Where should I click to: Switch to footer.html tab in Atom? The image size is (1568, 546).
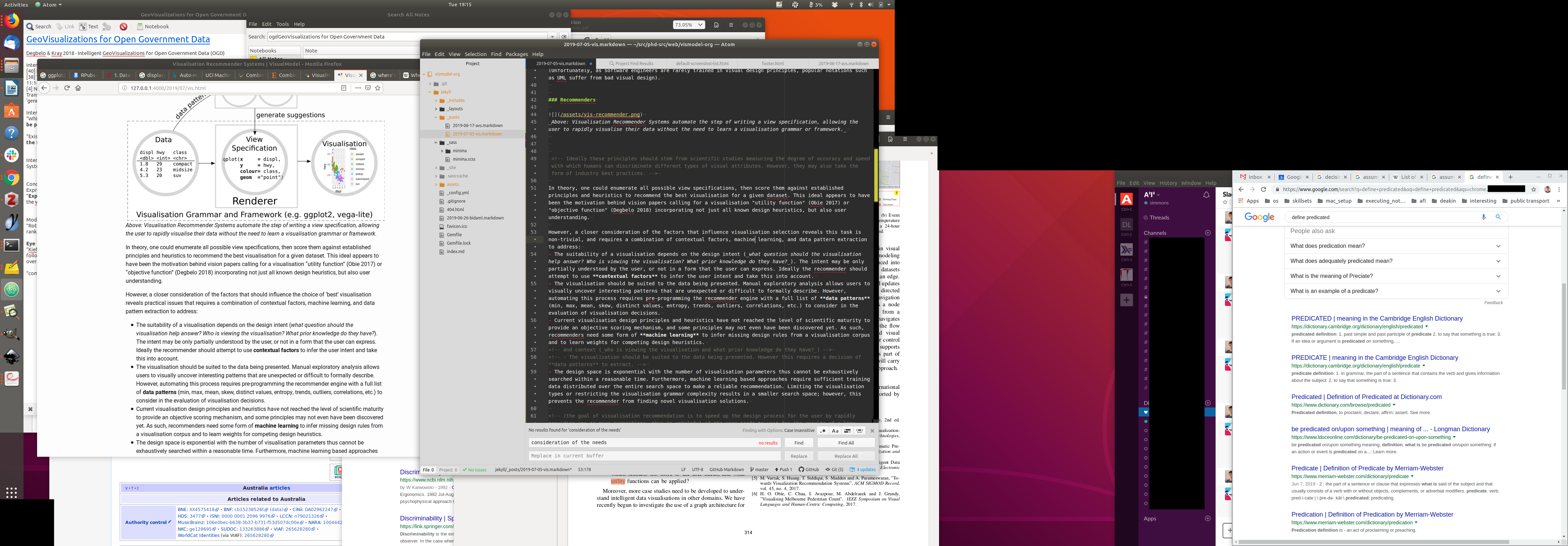tap(772, 63)
